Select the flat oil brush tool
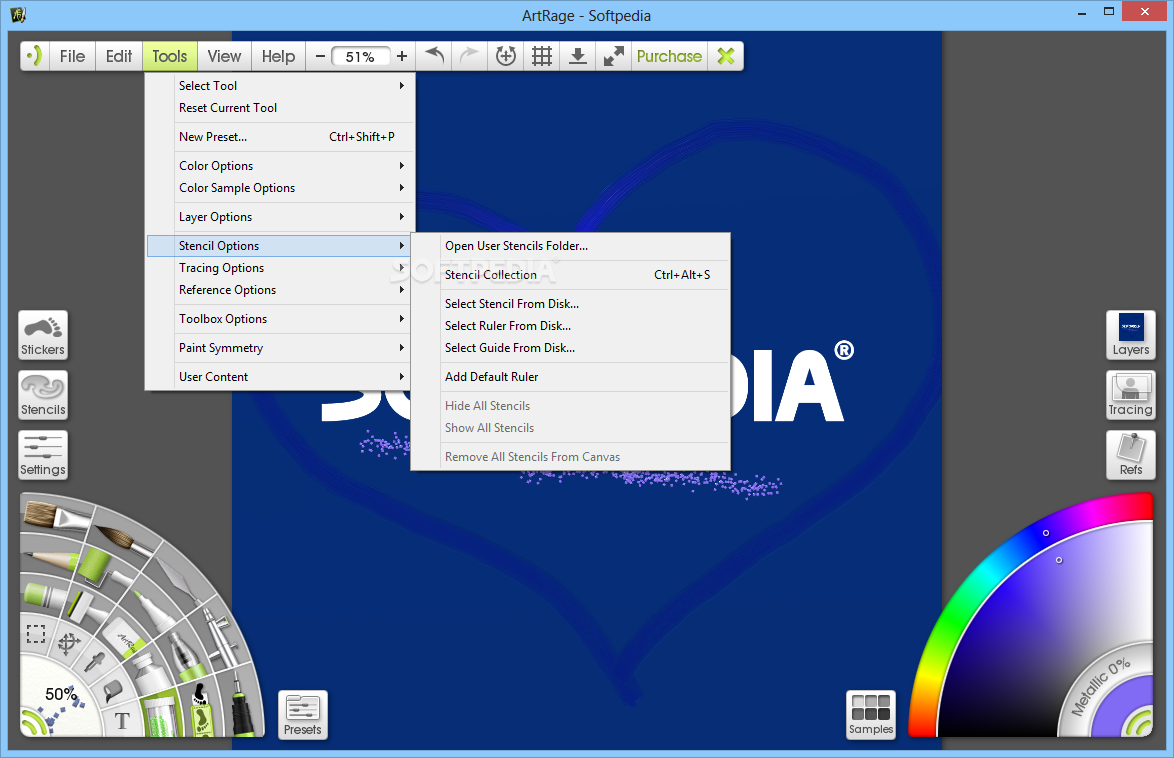 [56, 515]
